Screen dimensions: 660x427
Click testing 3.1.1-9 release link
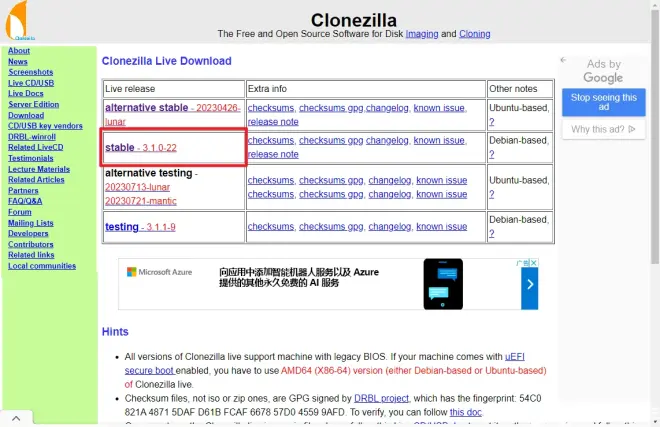[140, 227]
